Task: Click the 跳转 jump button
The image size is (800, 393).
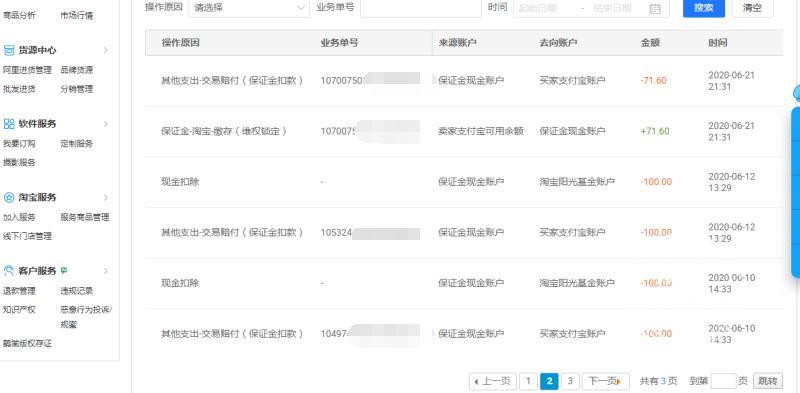Action: 767,381
